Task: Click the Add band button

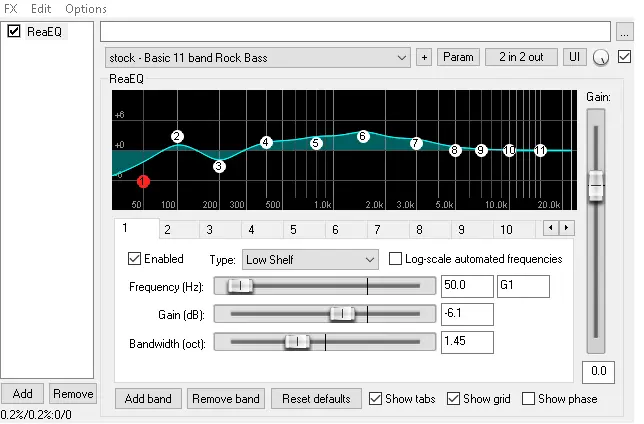Action: tap(148, 399)
